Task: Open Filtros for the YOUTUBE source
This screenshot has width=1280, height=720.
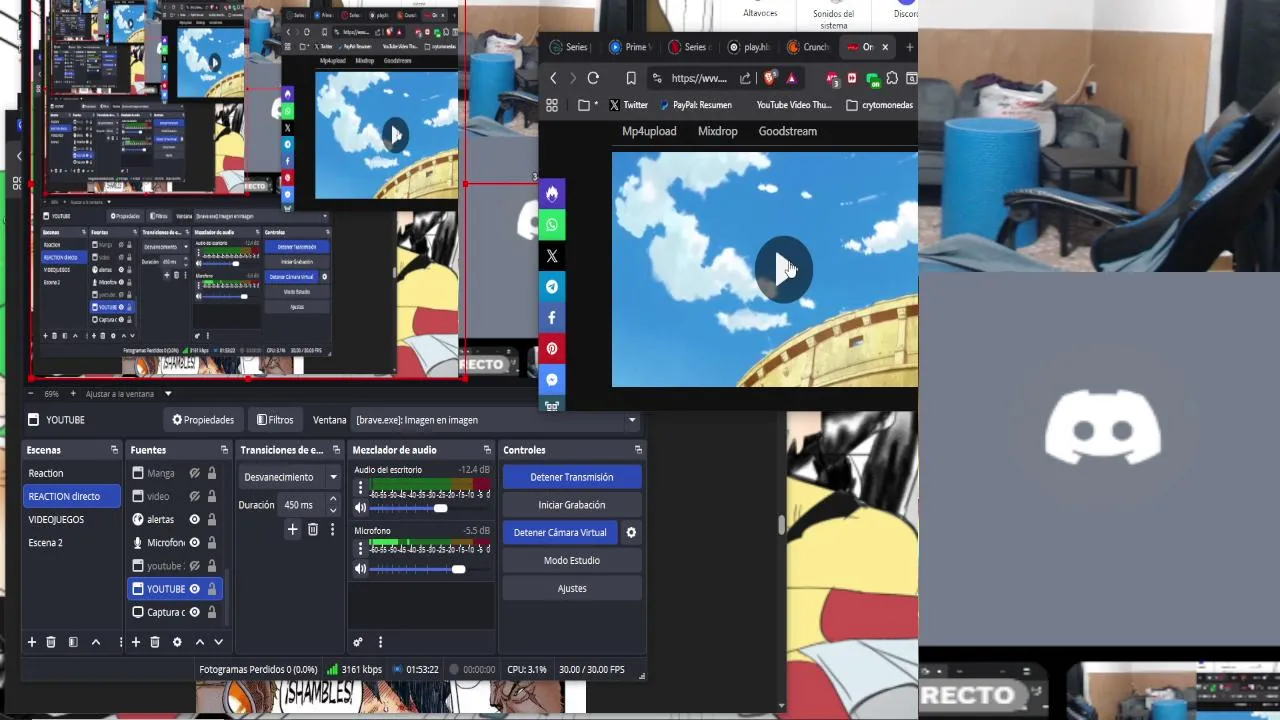Action: pos(275,420)
